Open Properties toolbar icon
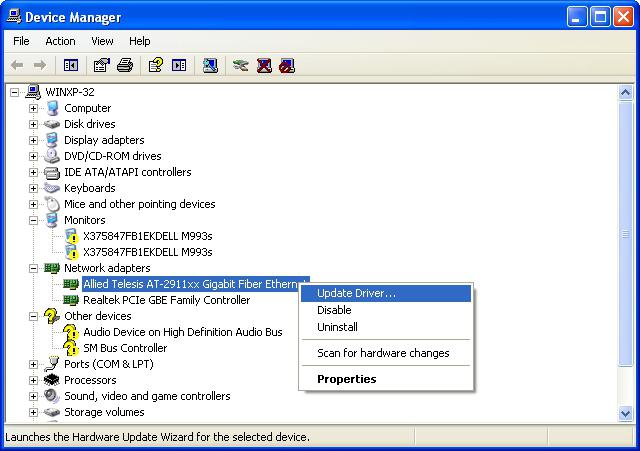 pos(102,65)
